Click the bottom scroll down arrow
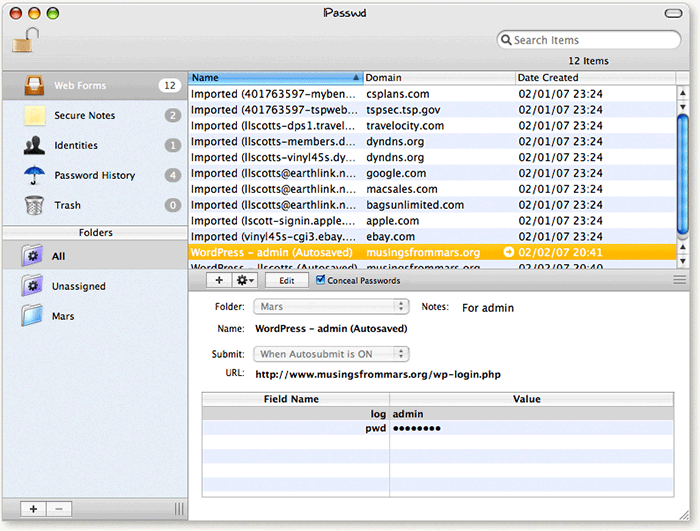The width and height of the screenshot is (700, 531). point(683,262)
